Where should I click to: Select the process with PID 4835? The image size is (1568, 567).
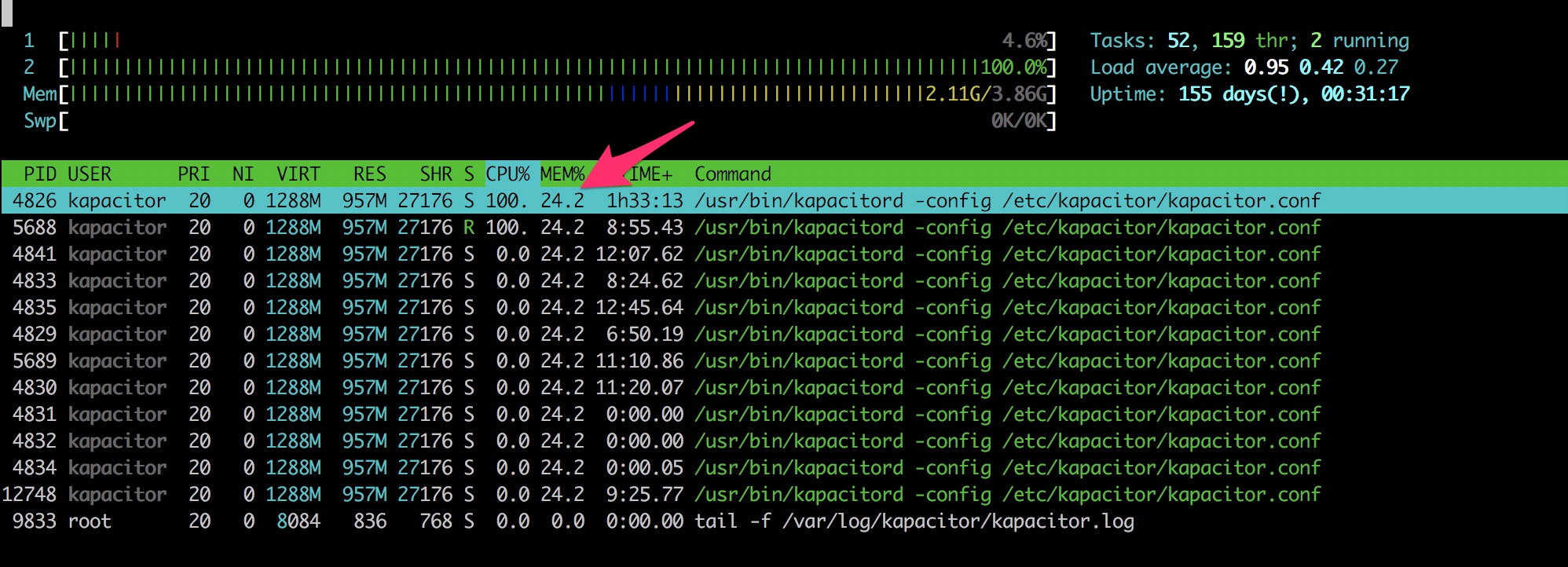[x=784, y=307]
